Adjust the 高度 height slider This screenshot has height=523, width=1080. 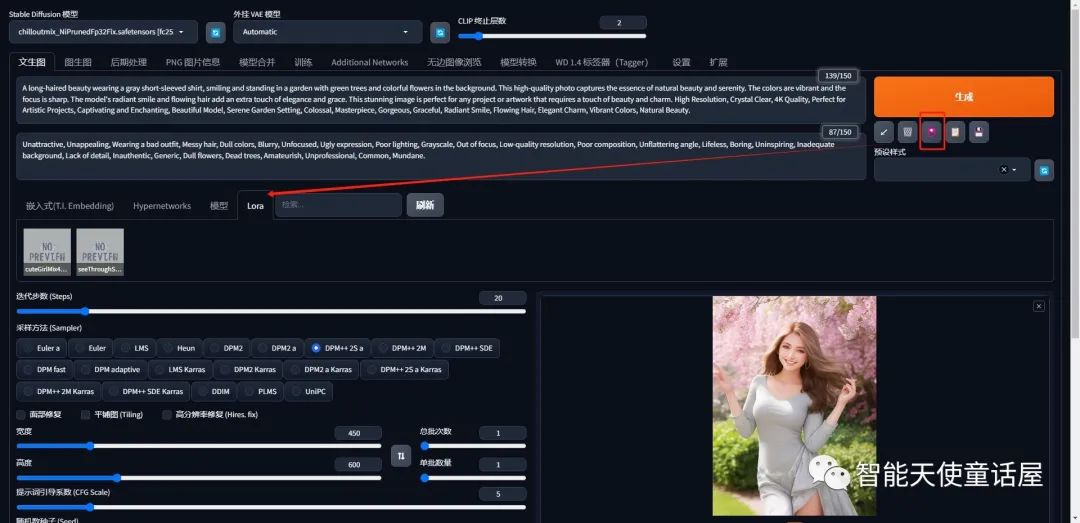(198, 478)
